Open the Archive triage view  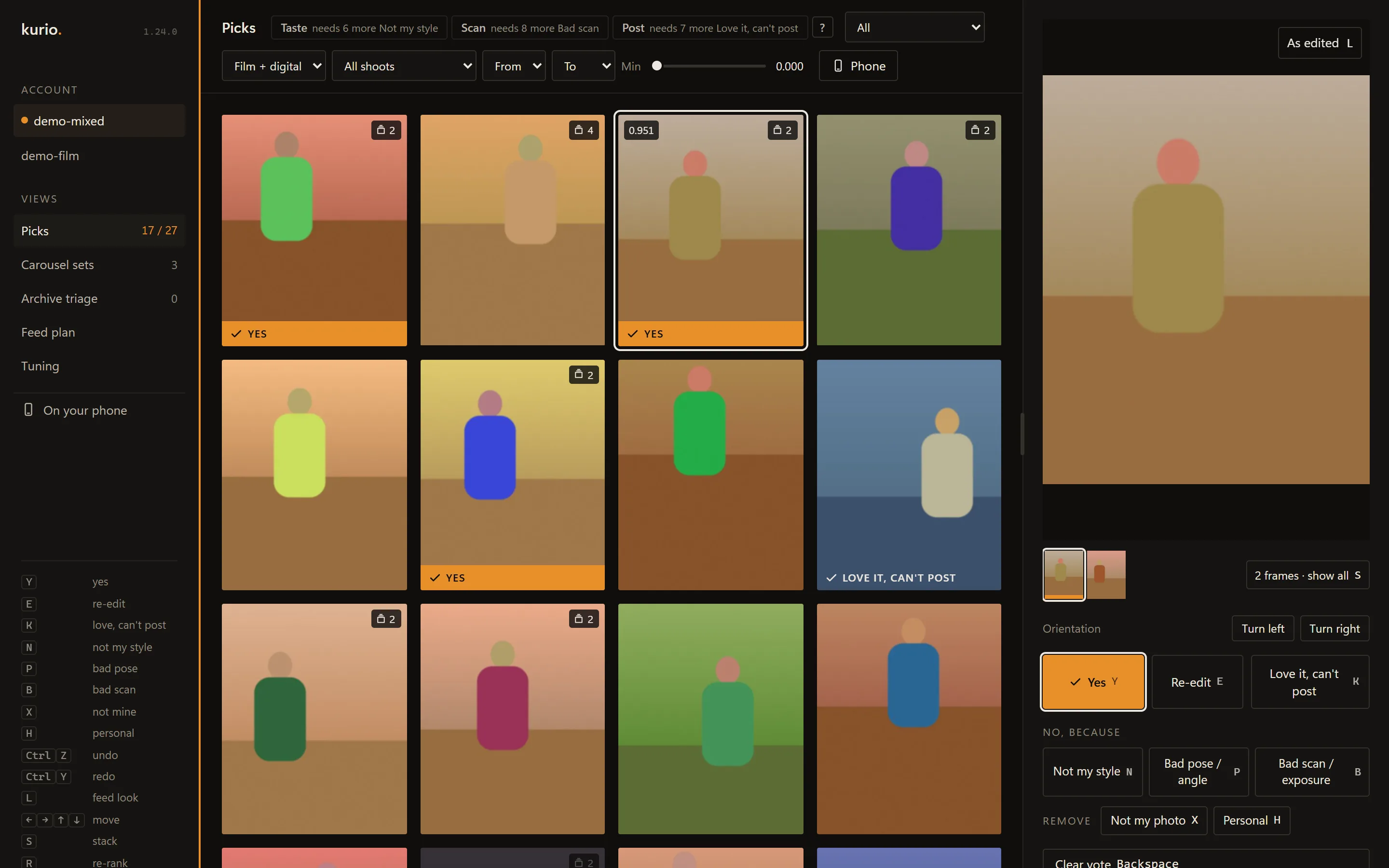pyautogui.click(x=99, y=298)
